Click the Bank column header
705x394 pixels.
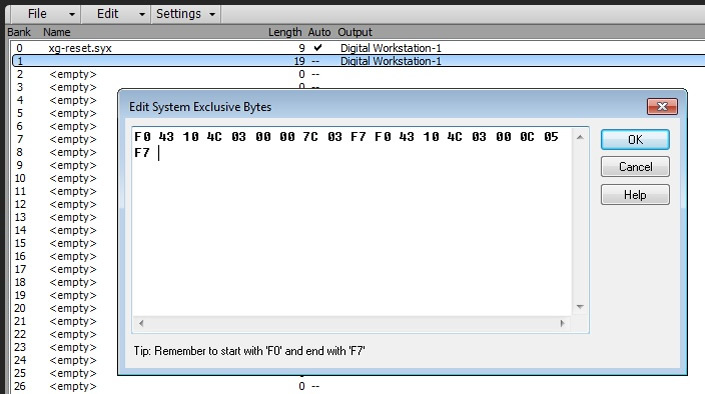click(x=19, y=32)
